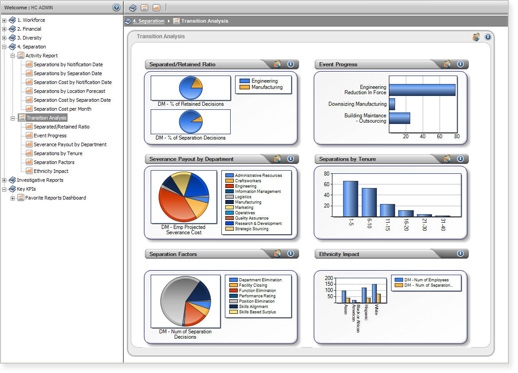Expand Favorite Reports Dashboard node
518x373 pixels.
12,198
